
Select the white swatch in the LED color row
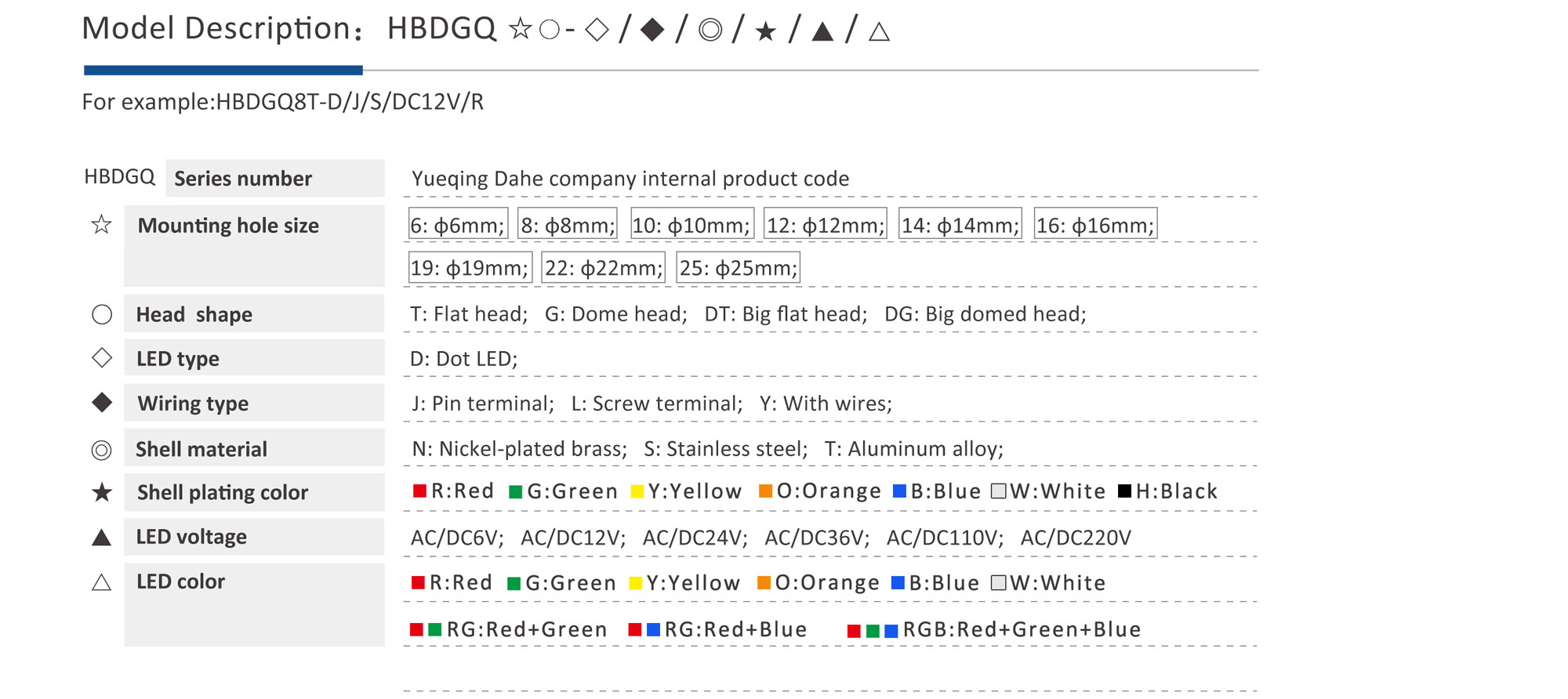998,582
